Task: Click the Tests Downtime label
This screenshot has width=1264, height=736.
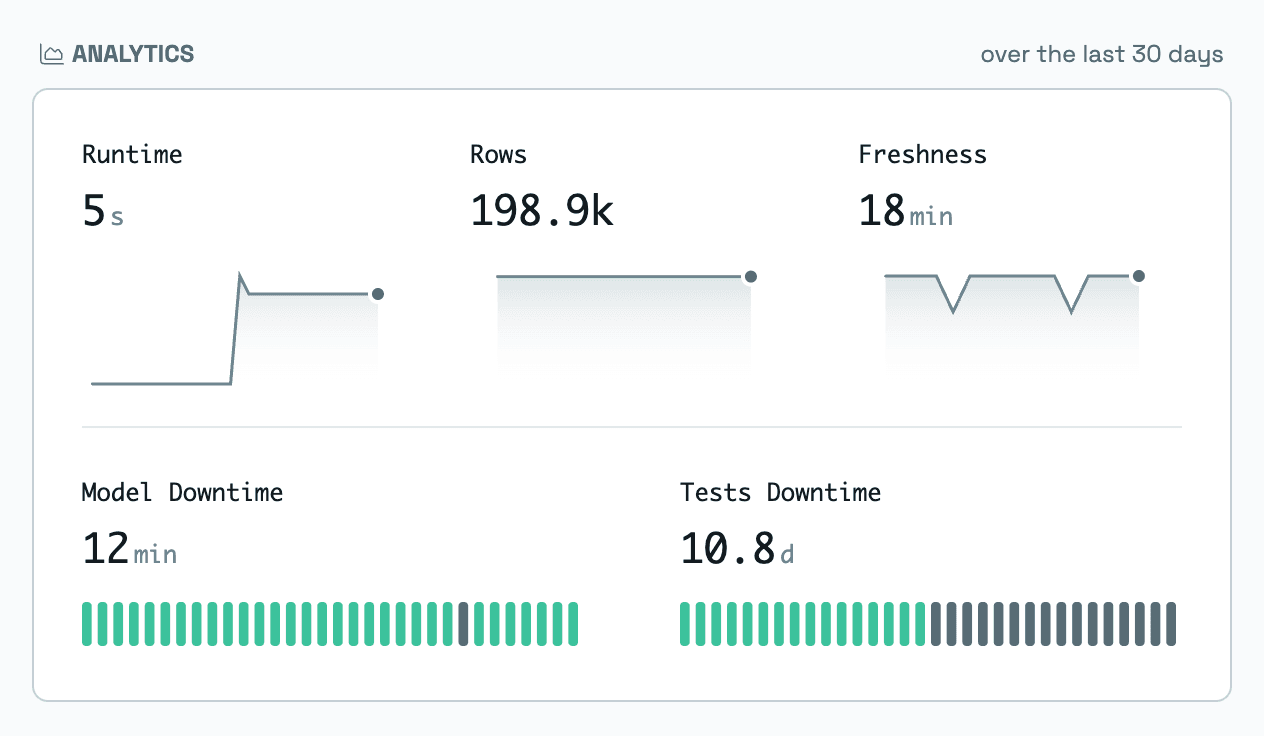Action: pyautogui.click(x=780, y=492)
